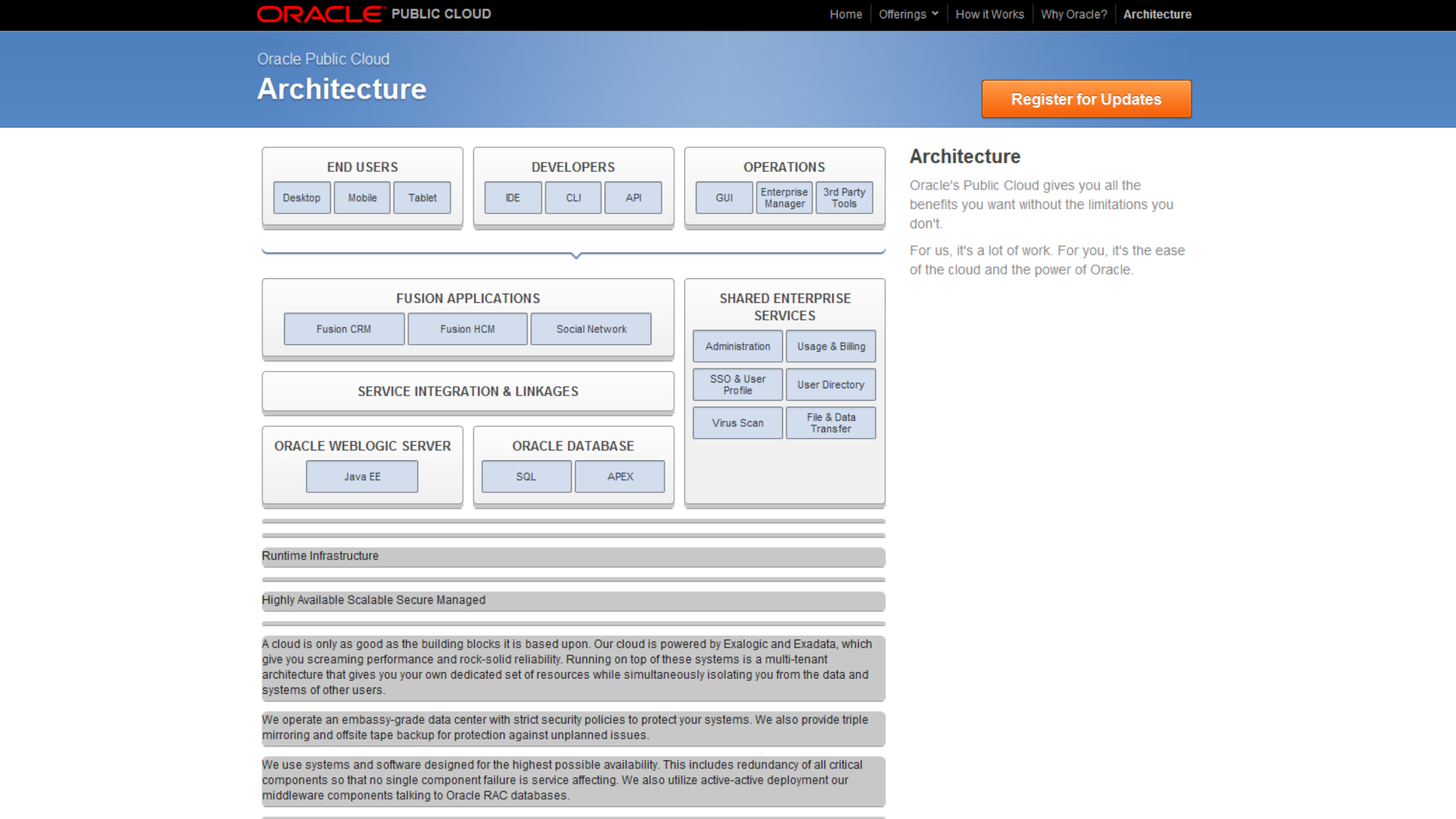This screenshot has width=1456, height=819.
Task: Expand the Offerings dropdown menu
Action: pyautogui.click(x=908, y=14)
